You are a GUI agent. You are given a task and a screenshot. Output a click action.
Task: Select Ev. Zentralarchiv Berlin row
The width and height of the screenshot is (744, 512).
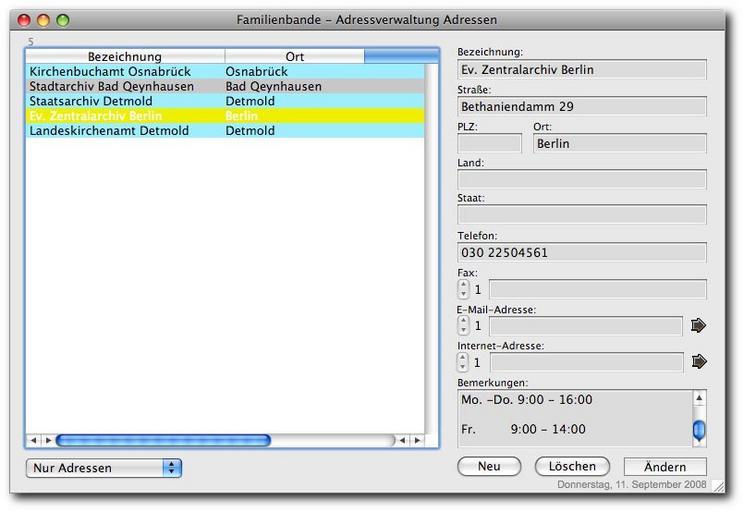tap(225, 116)
